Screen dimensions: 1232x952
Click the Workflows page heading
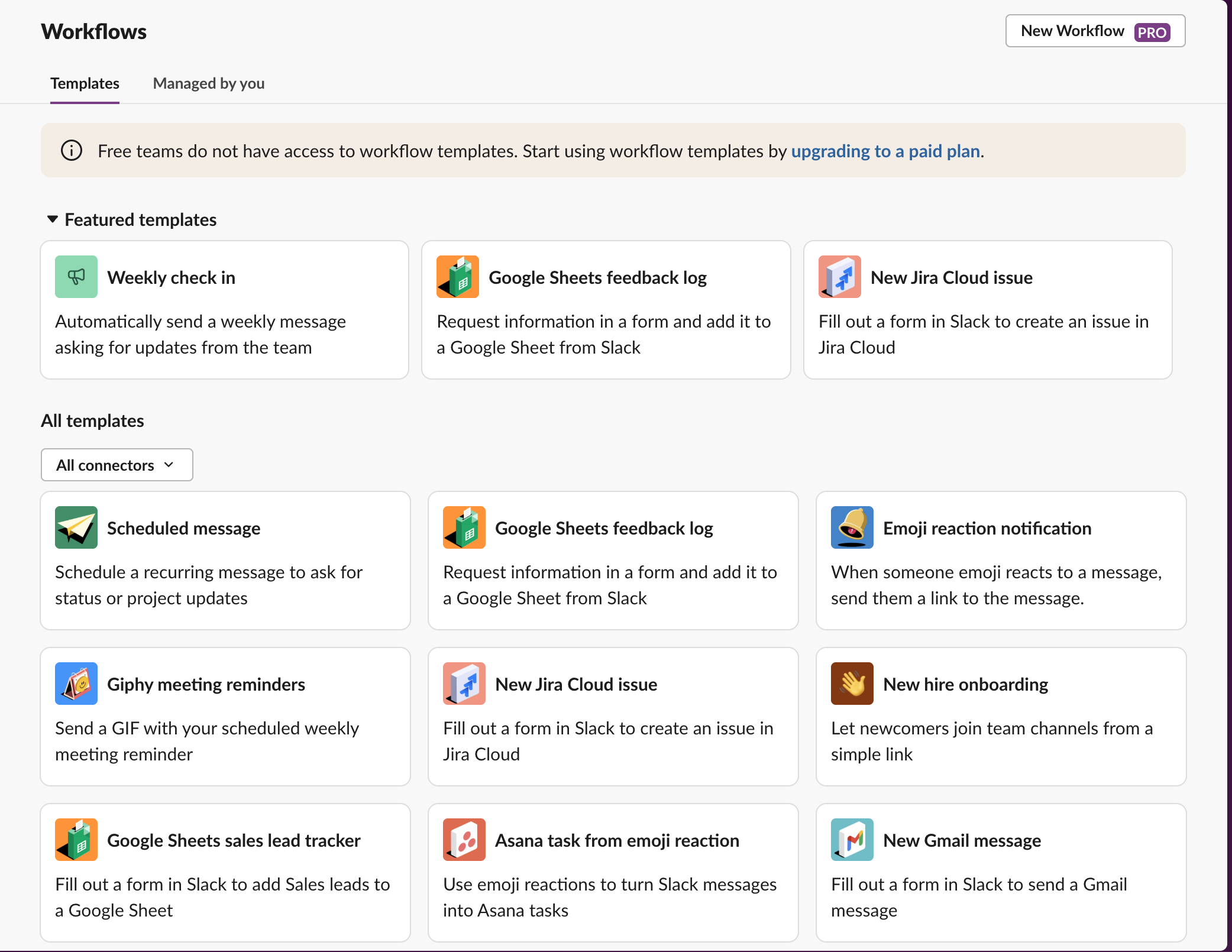(x=94, y=31)
